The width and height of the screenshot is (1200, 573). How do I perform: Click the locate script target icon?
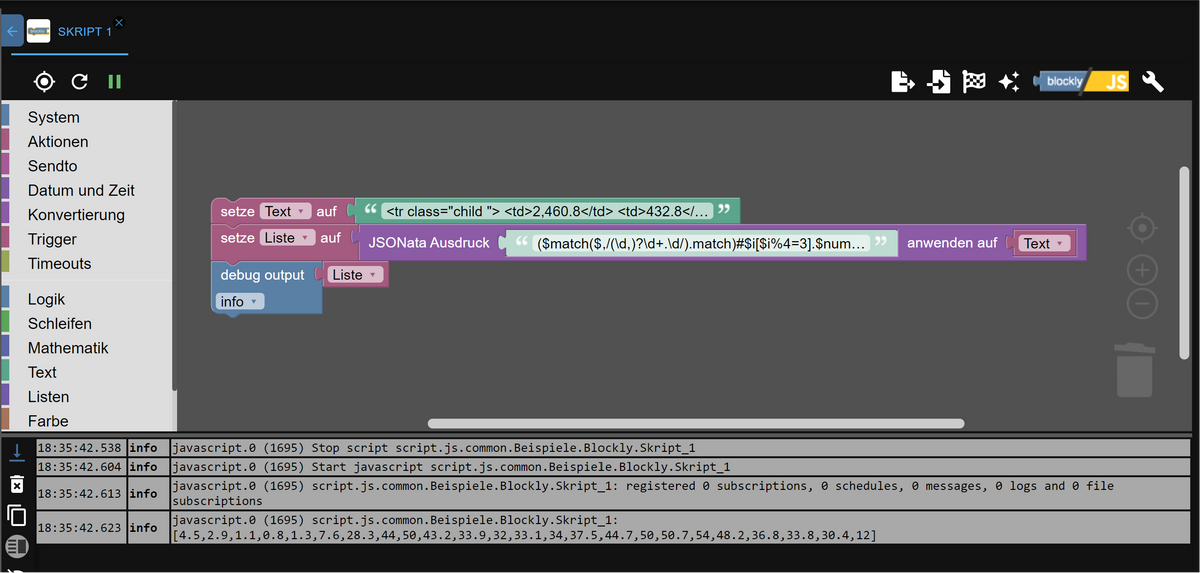(x=44, y=82)
